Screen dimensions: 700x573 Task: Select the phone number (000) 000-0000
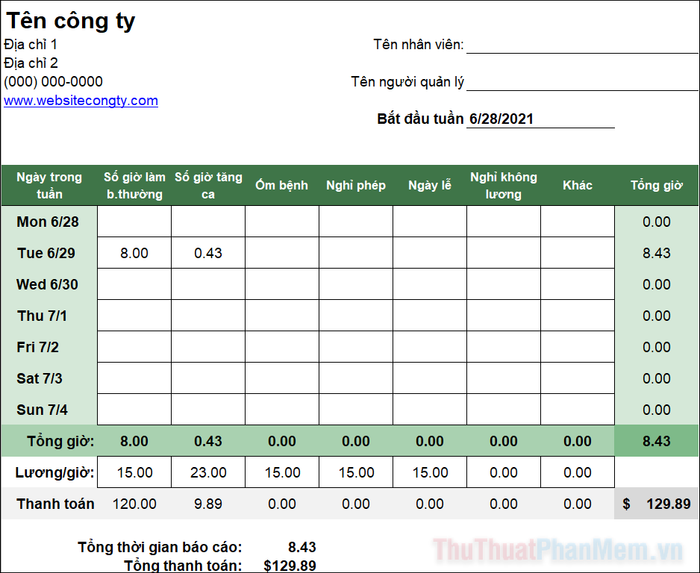(53, 82)
